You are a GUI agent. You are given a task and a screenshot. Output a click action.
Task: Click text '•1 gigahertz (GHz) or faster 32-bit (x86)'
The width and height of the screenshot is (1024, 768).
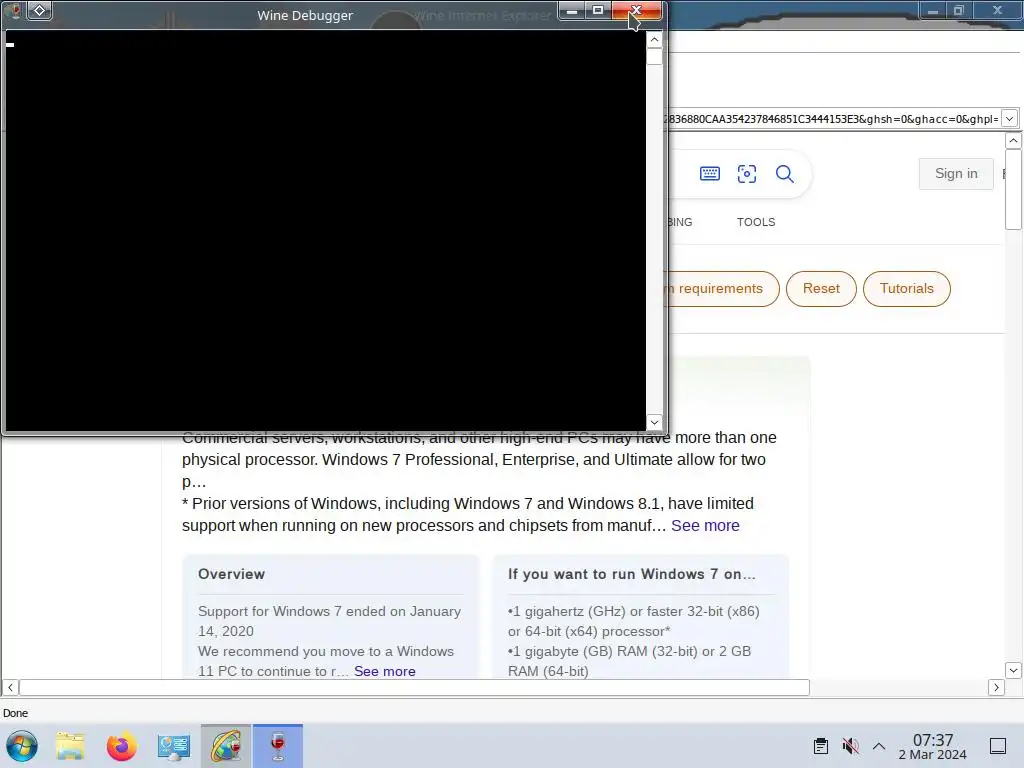pos(633,611)
